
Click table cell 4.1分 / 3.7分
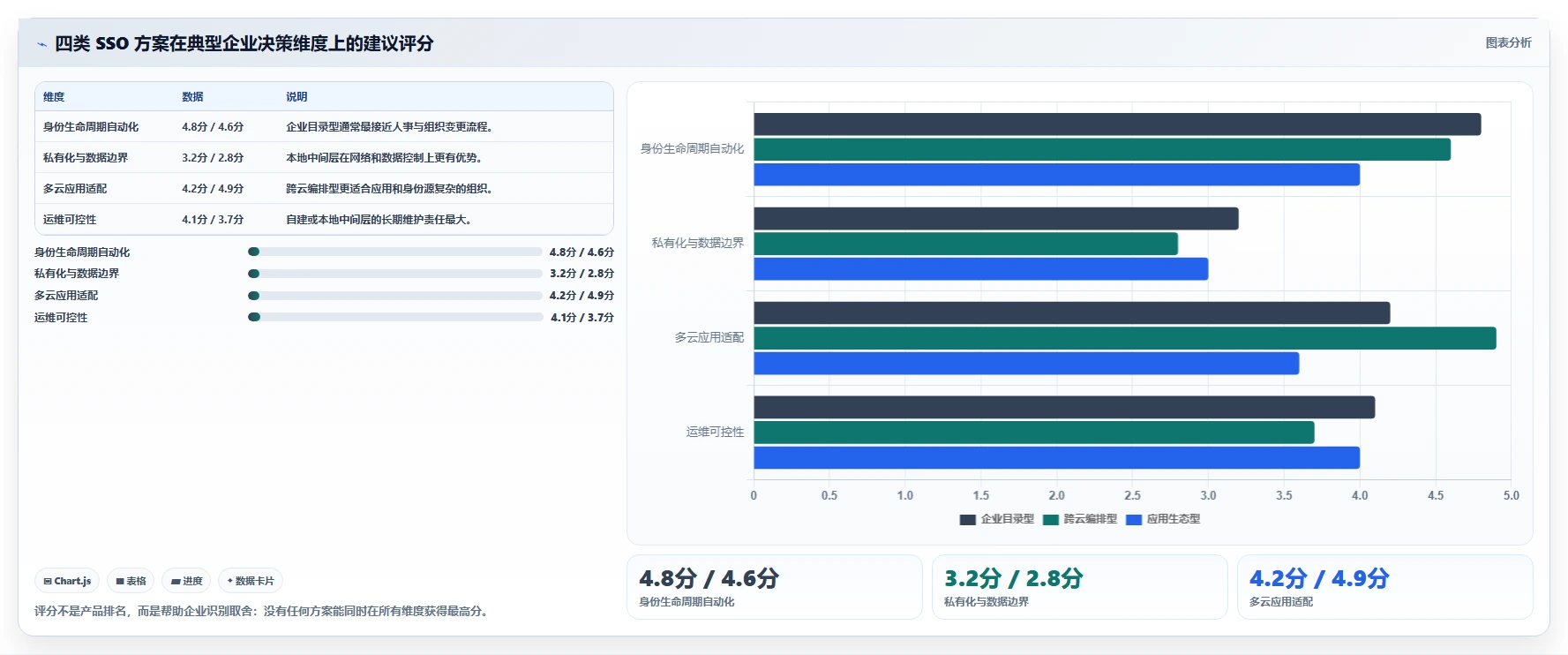tap(213, 220)
